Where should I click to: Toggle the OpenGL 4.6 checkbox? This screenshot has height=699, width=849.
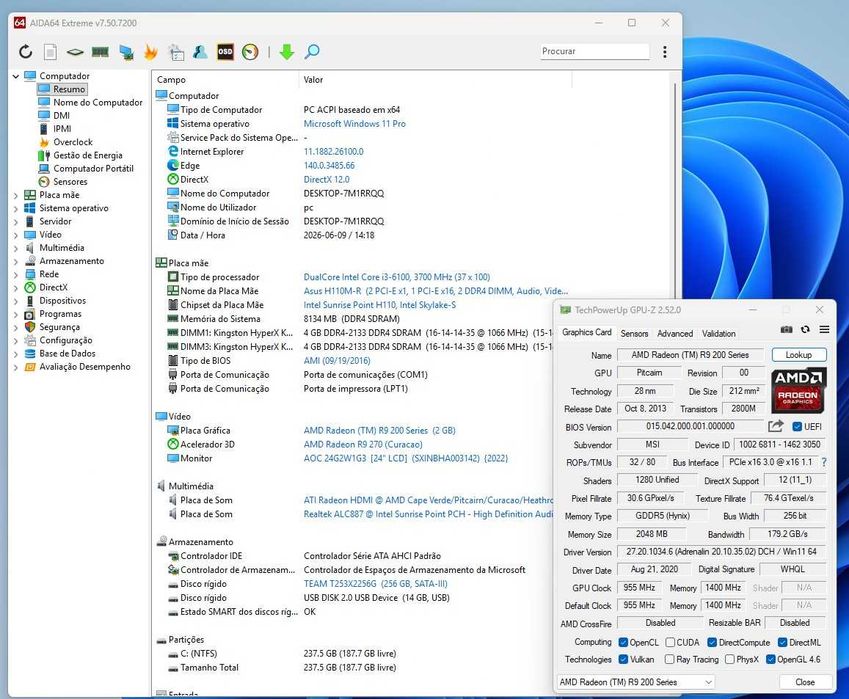(x=770, y=659)
